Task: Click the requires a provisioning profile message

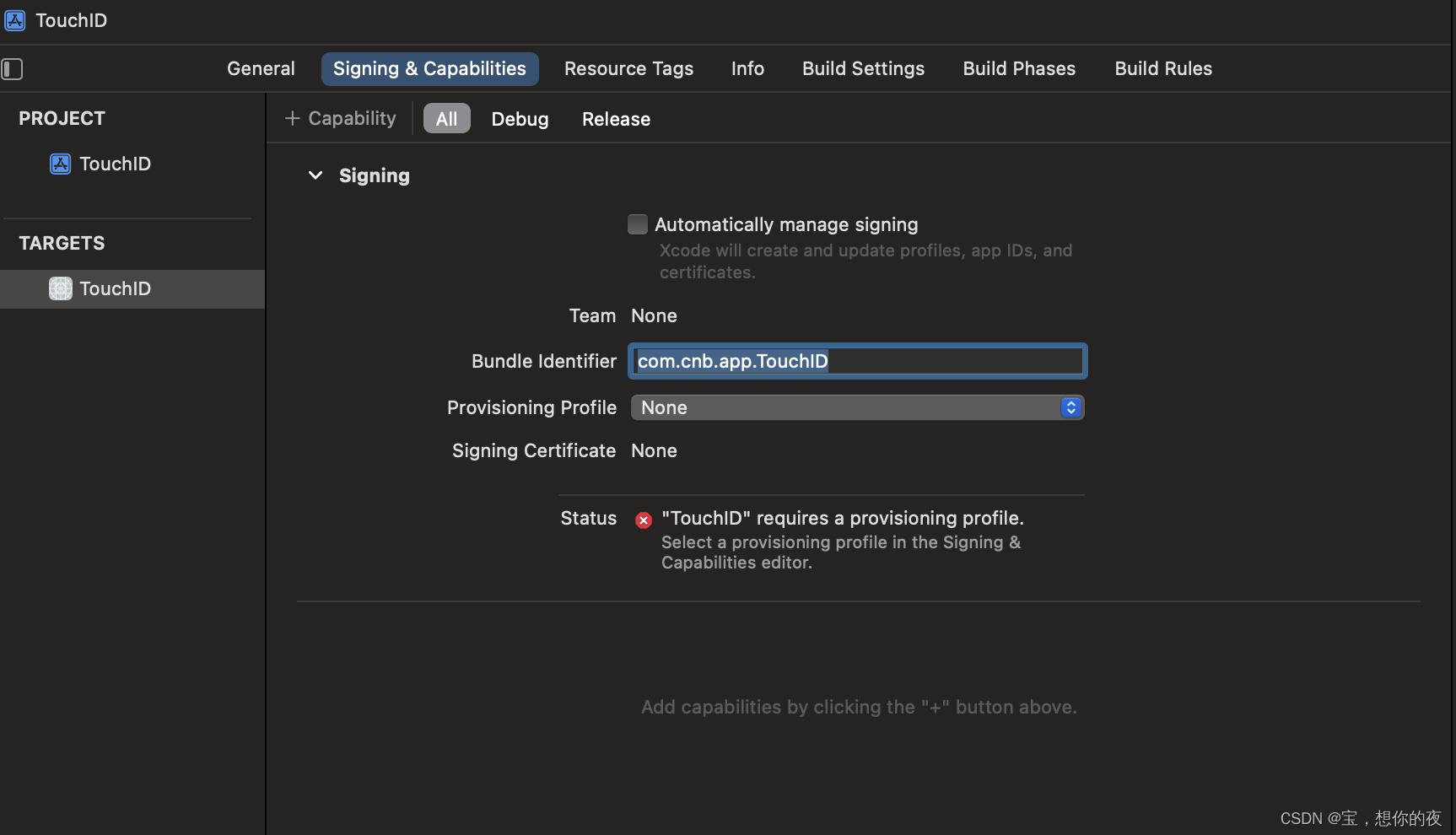Action: point(843,518)
